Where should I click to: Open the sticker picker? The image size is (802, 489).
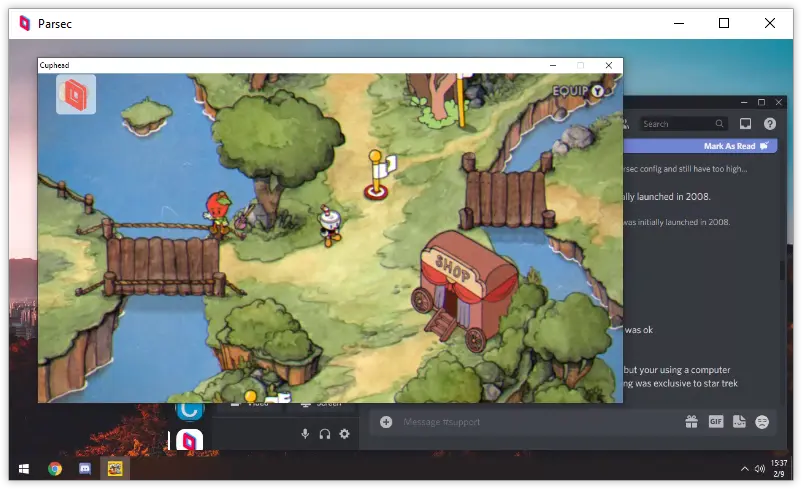[739, 422]
